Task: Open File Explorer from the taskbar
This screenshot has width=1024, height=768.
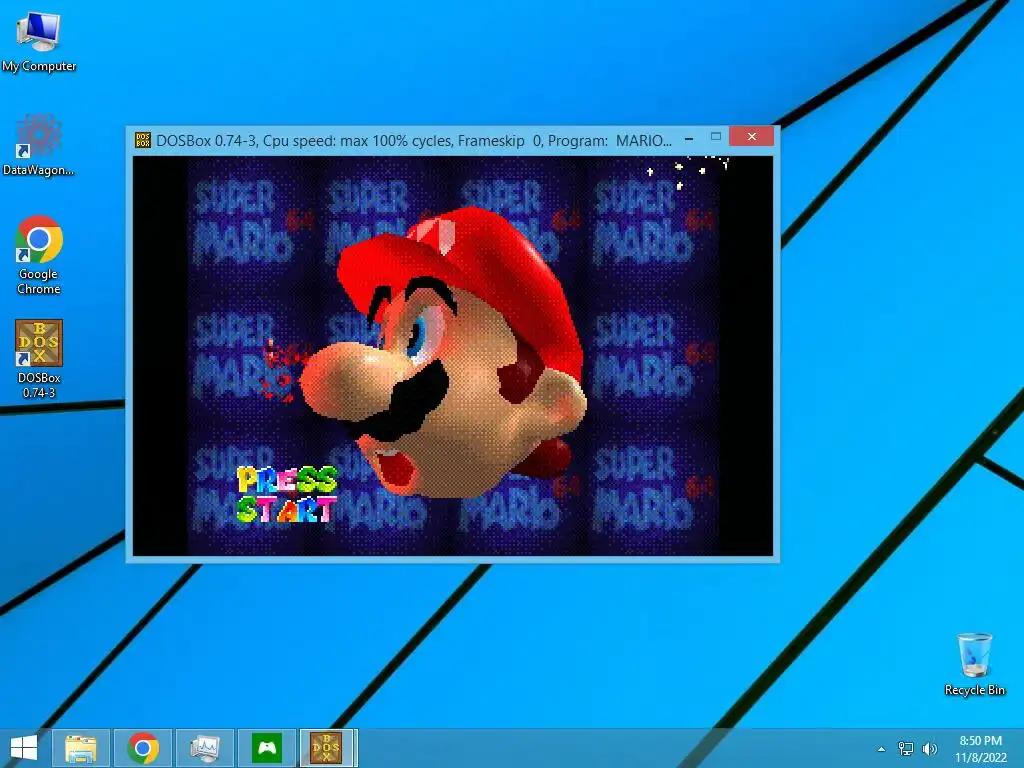Action: pyautogui.click(x=81, y=748)
